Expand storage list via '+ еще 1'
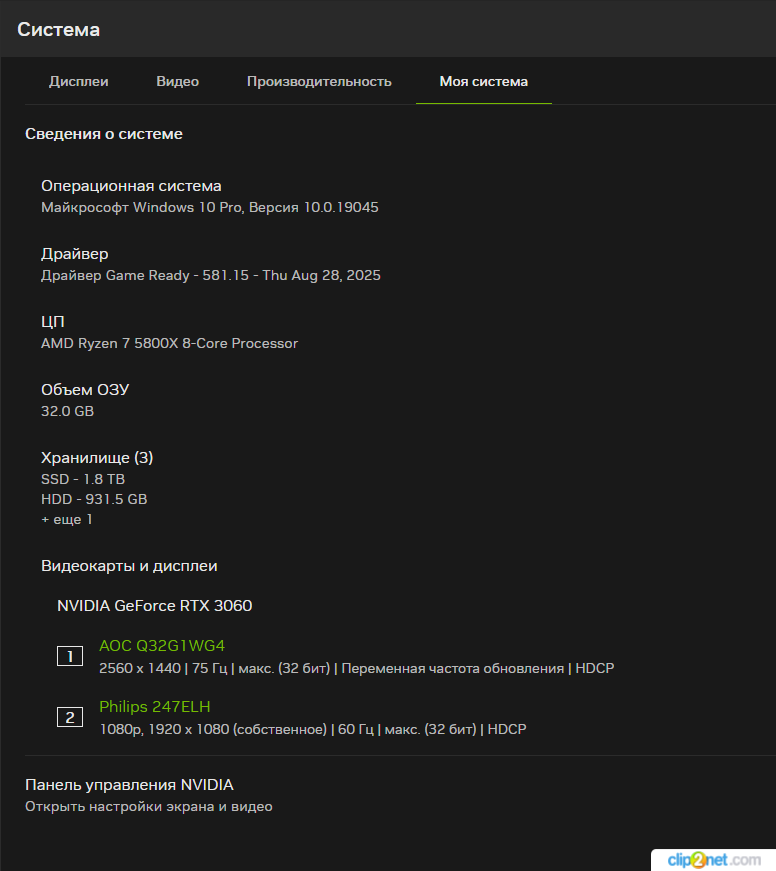The height and width of the screenshot is (871, 776). click(x=67, y=519)
